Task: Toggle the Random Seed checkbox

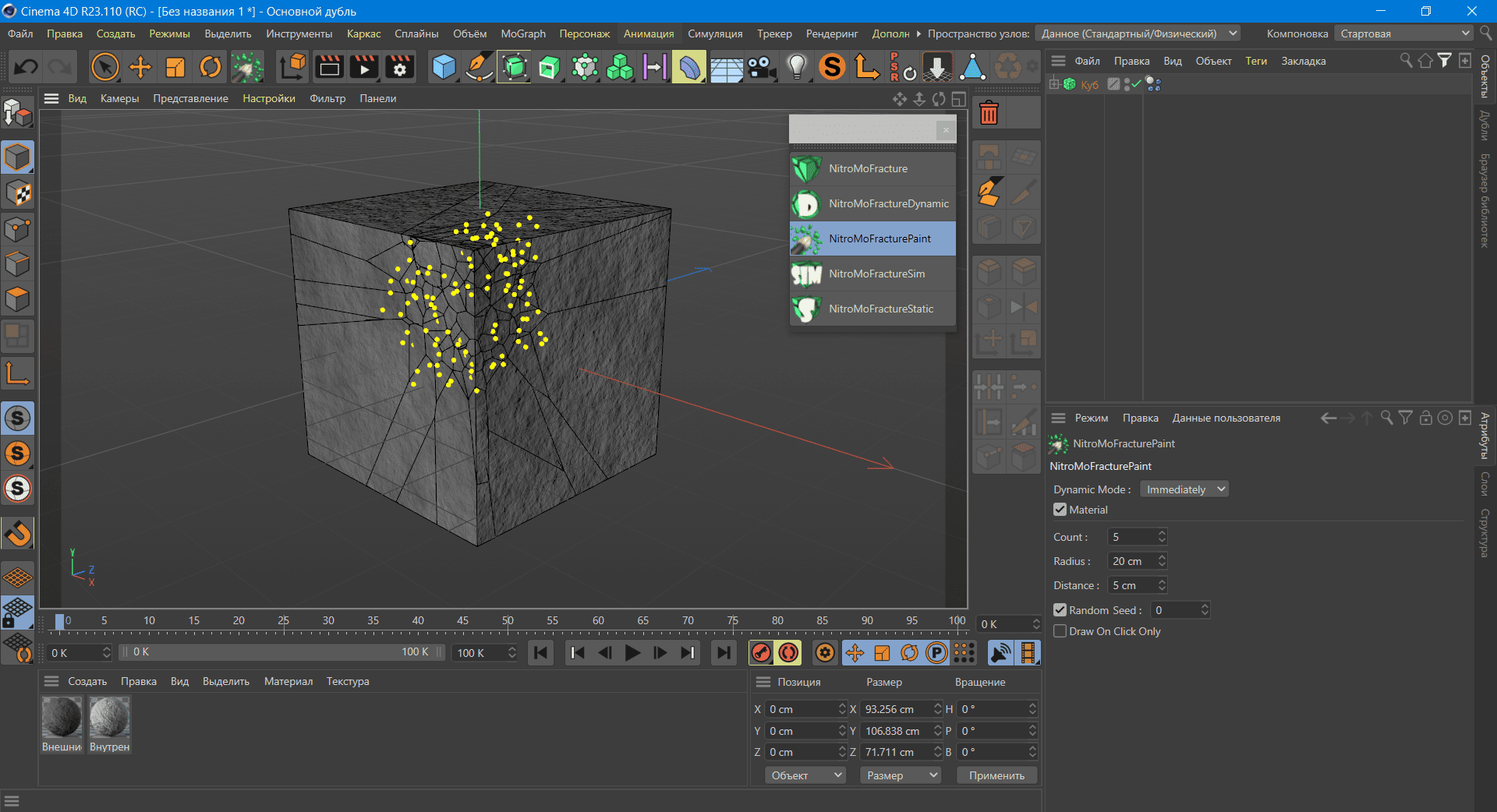Action: coord(1060,610)
